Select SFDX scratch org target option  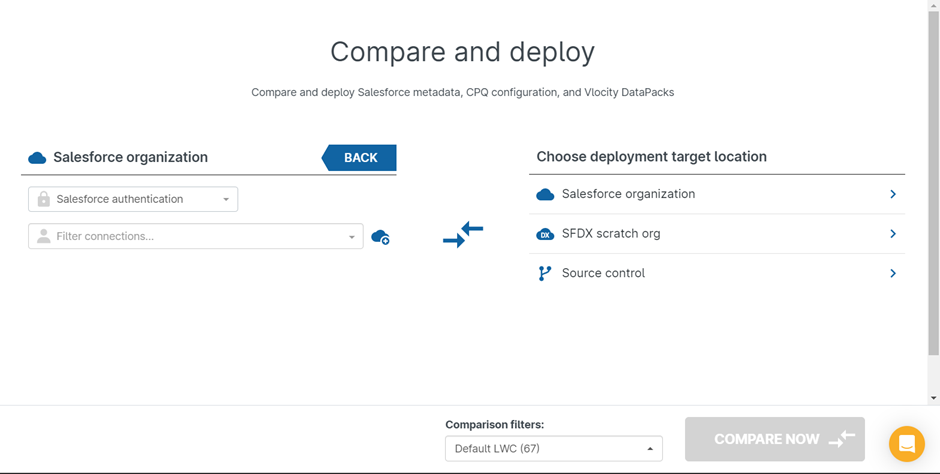611,234
